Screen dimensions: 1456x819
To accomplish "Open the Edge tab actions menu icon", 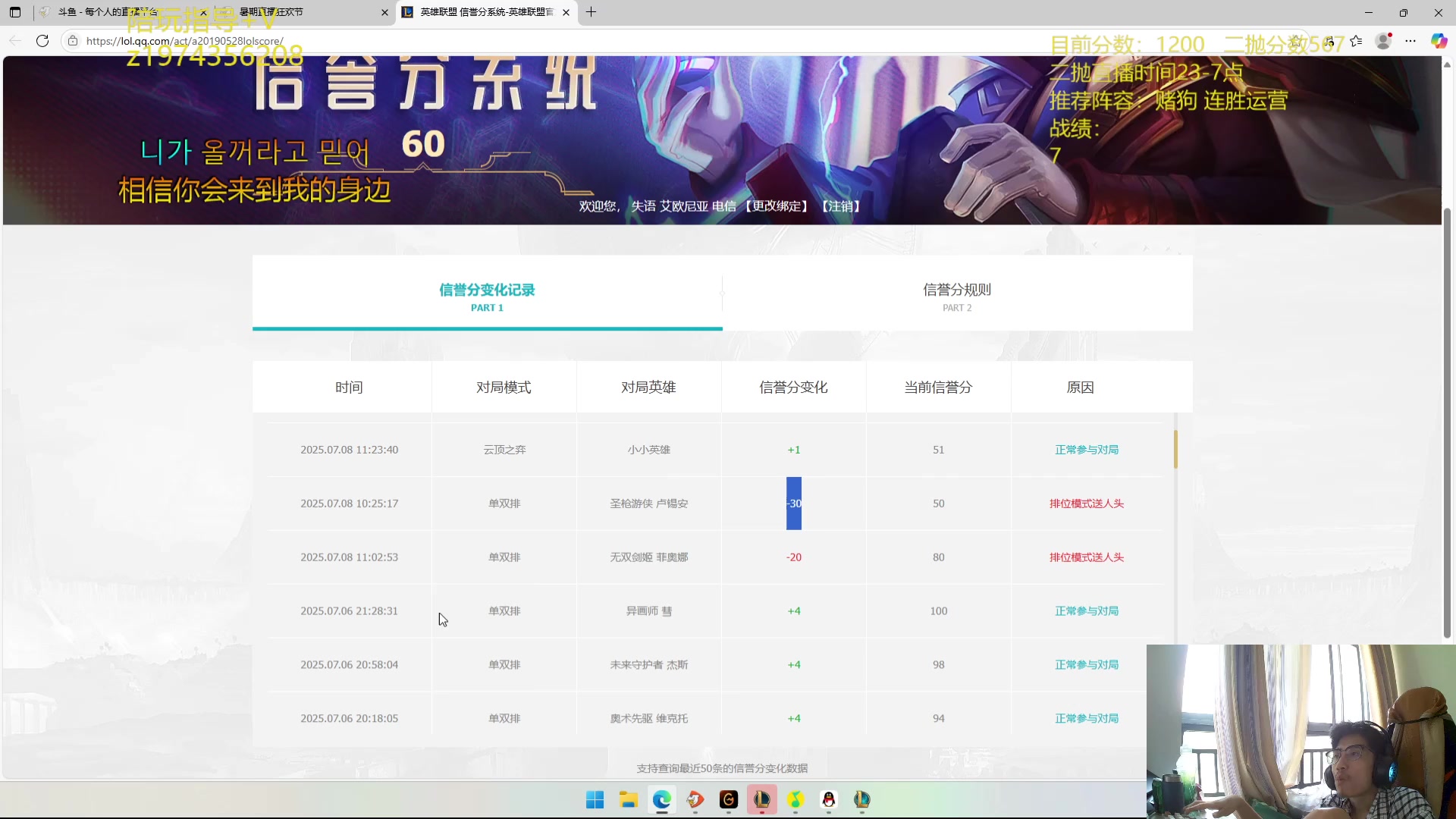I will (x=15, y=12).
